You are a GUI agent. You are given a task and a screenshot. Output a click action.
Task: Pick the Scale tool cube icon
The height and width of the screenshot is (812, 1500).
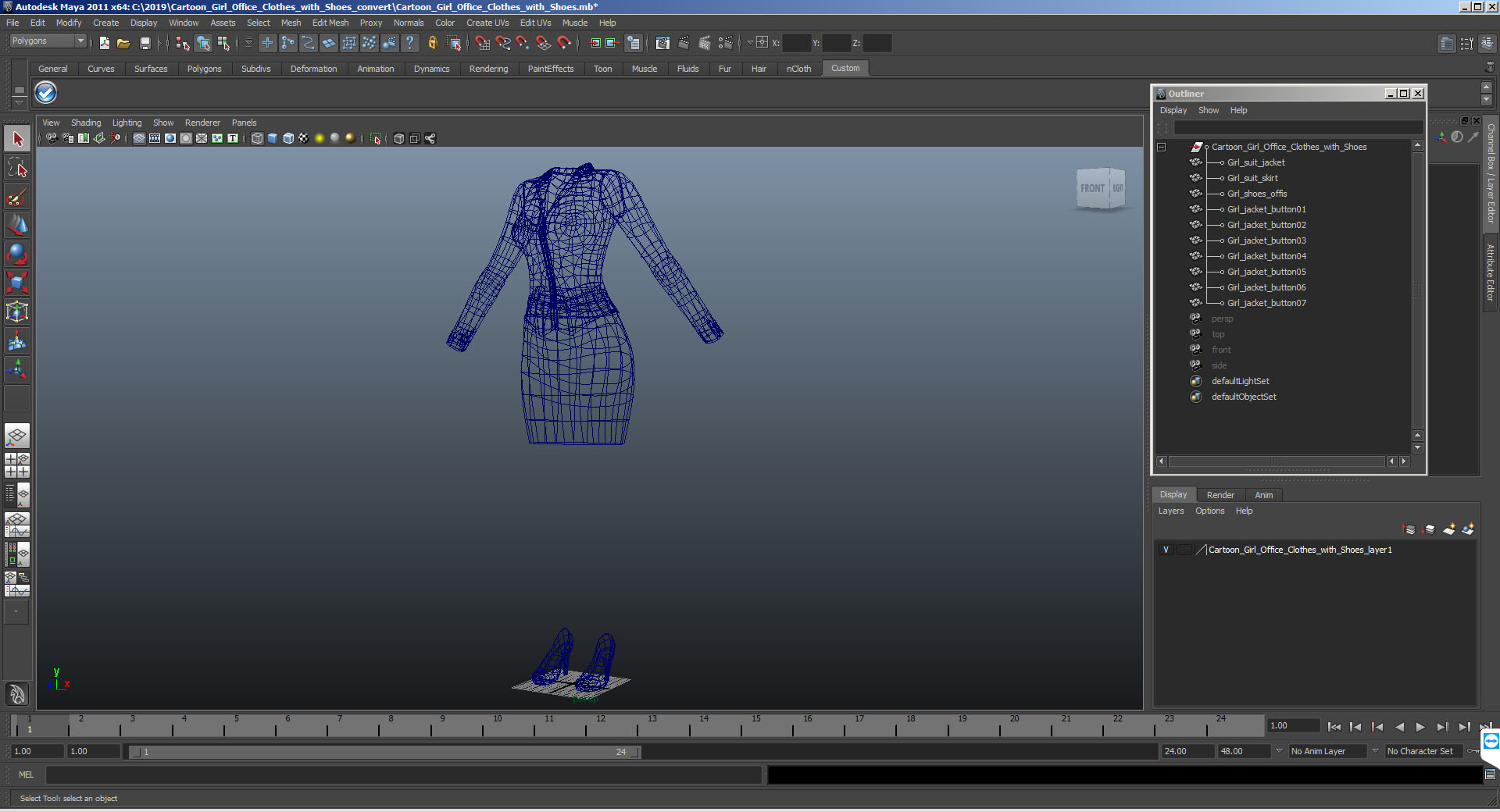pos(17,282)
